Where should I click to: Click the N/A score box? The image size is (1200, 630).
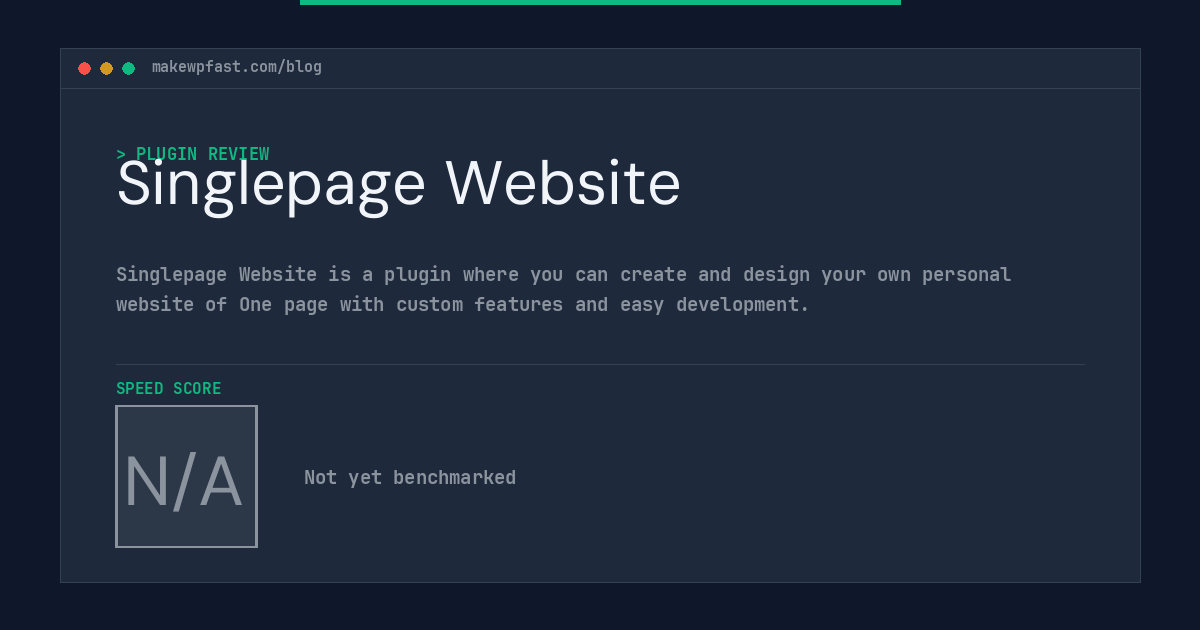[186, 476]
